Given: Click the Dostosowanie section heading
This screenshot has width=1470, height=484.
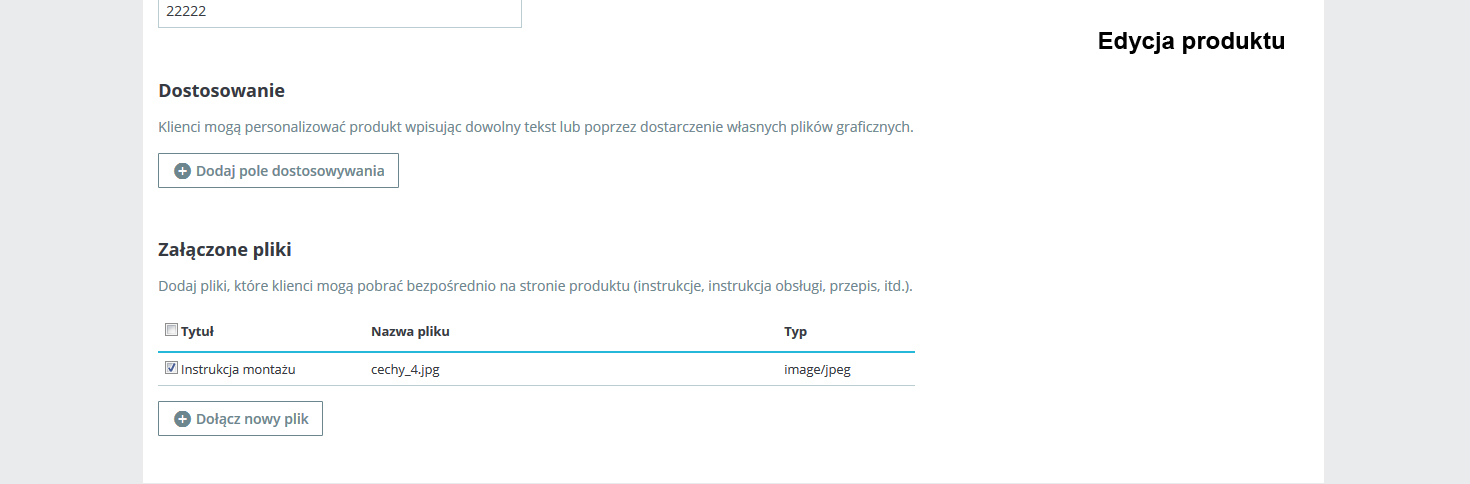Looking at the screenshot, I should point(221,91).
